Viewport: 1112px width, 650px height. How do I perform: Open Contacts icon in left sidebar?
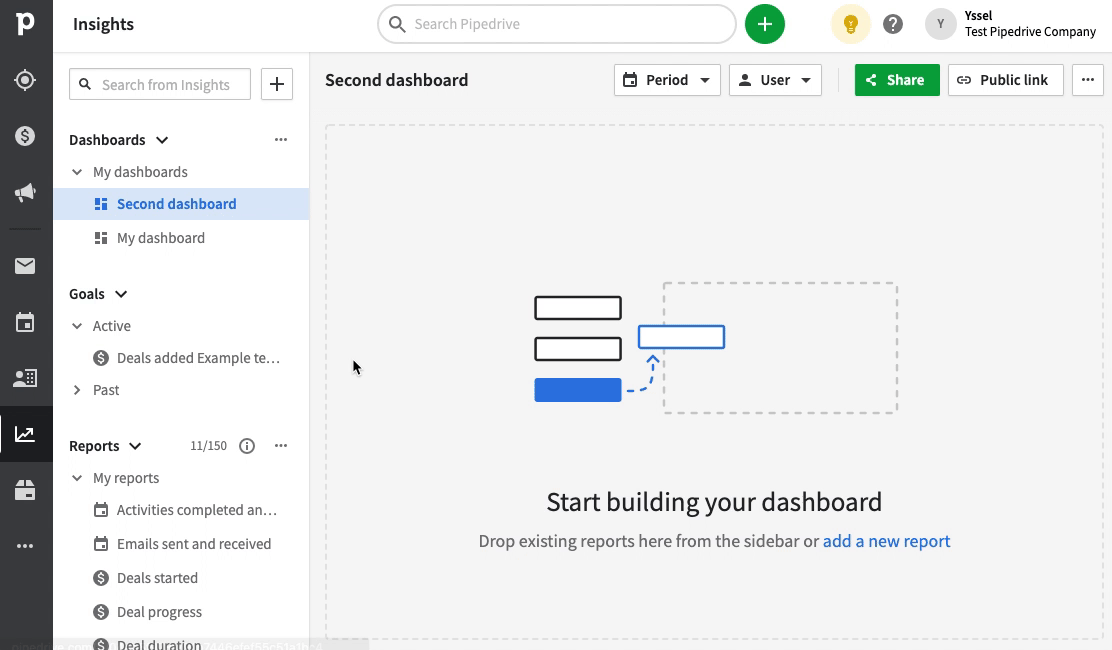pos(25,378)
